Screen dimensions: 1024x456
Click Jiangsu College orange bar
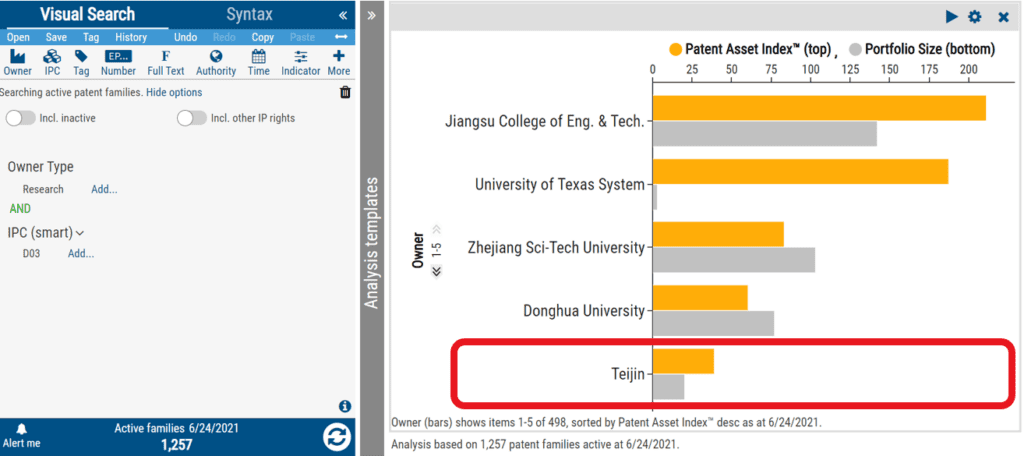pos(819,108)
